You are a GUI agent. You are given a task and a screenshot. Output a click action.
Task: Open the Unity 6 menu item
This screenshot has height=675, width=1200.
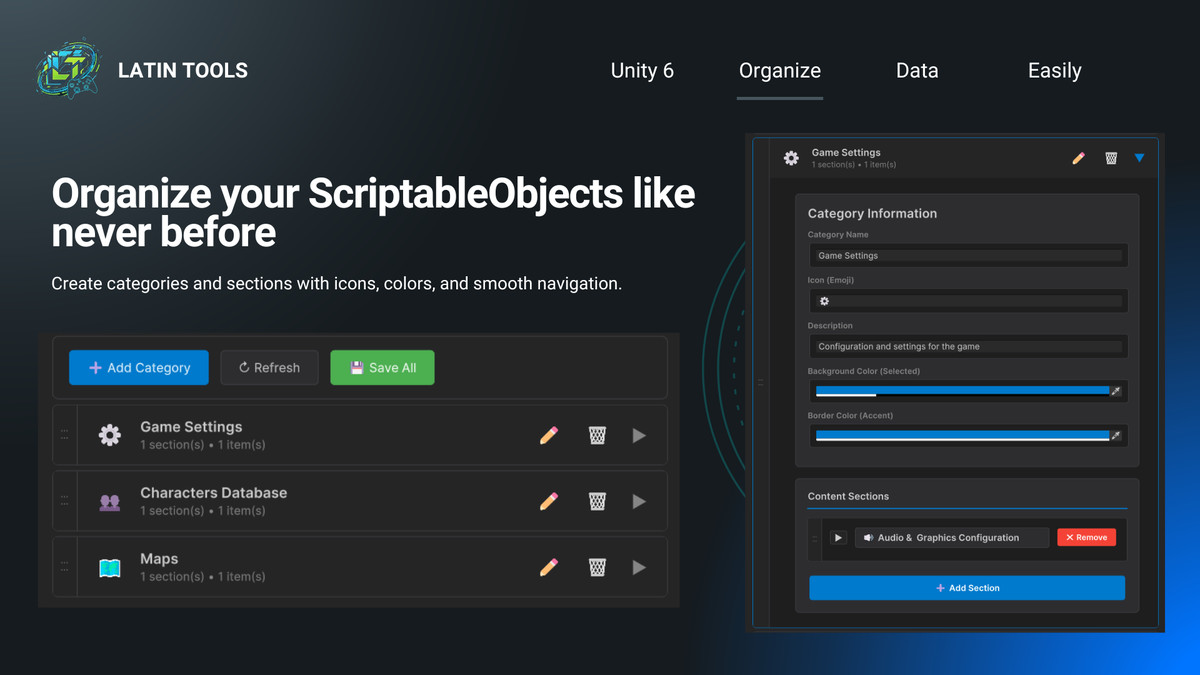[642, 70]
